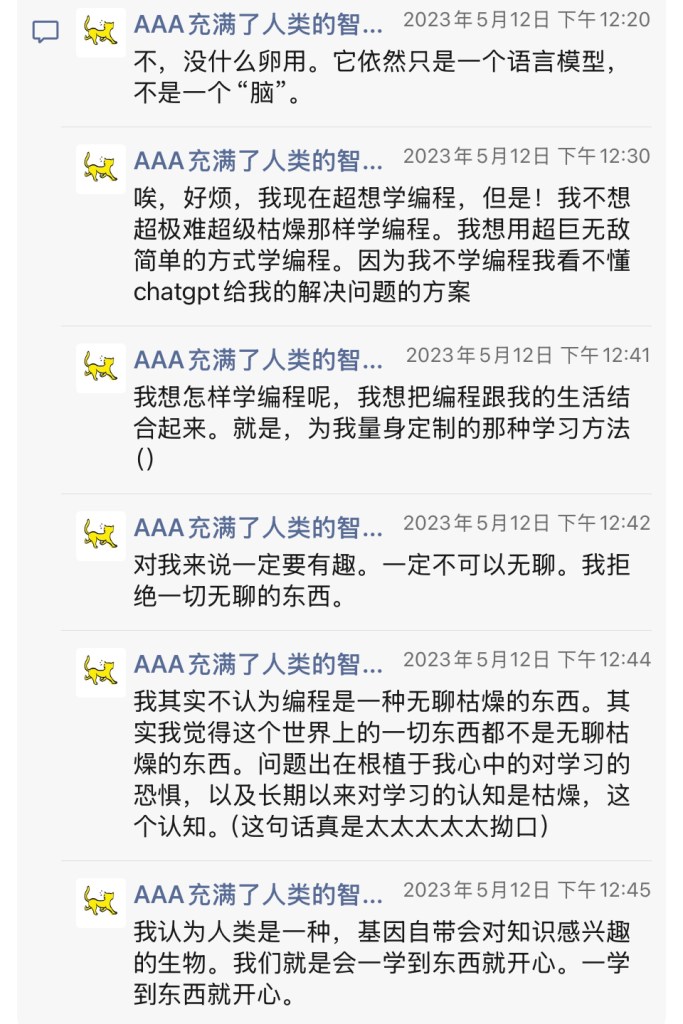Click the comment bubble icon at top left
Image resolution: width=683 pixels, height=1024 pixels.
coord(45,32)
